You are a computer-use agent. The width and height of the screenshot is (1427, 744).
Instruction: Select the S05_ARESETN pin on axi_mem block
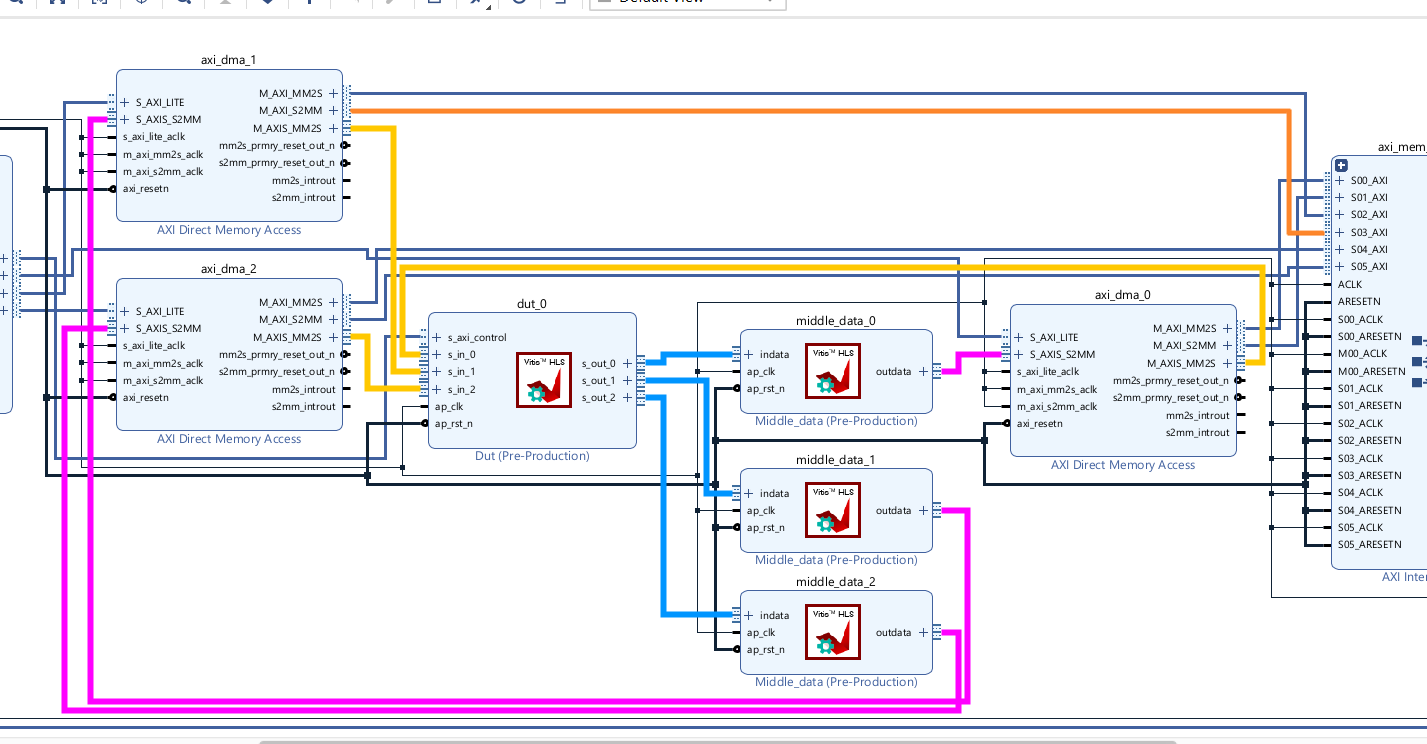coord(1370,545)
